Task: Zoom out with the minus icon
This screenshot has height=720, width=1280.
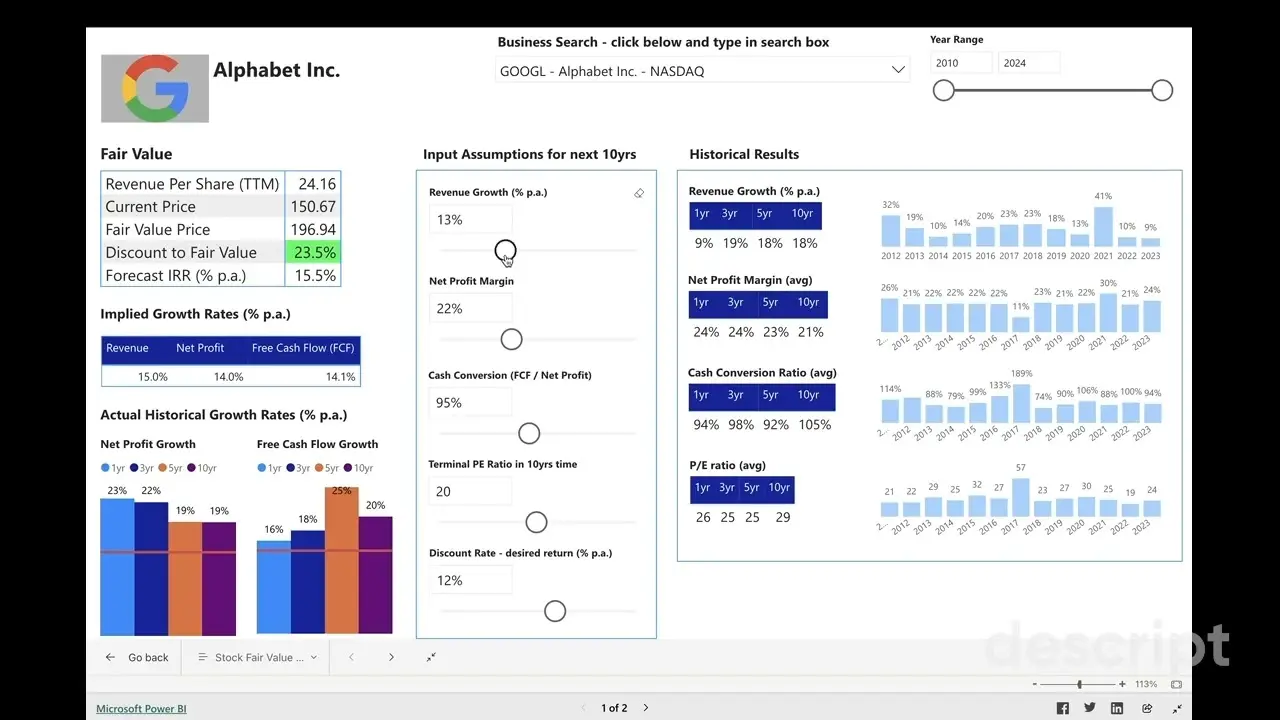Action: pyautogui.click(x=1034, y=684)
